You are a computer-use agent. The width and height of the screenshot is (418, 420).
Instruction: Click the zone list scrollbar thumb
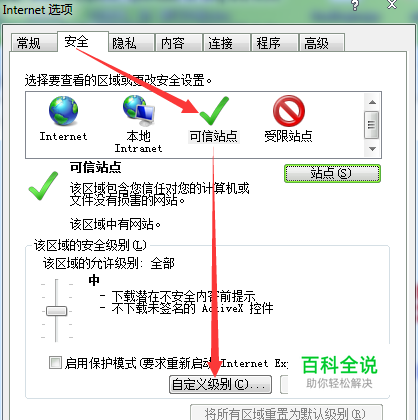372,125
